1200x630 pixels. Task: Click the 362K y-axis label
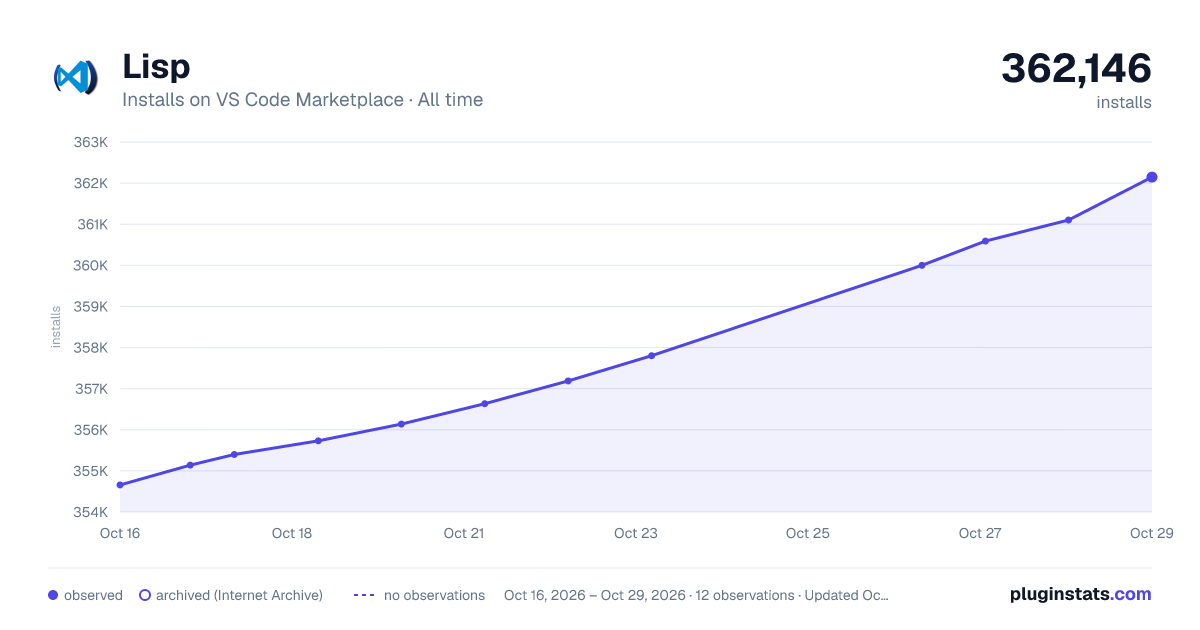point(91,183)
